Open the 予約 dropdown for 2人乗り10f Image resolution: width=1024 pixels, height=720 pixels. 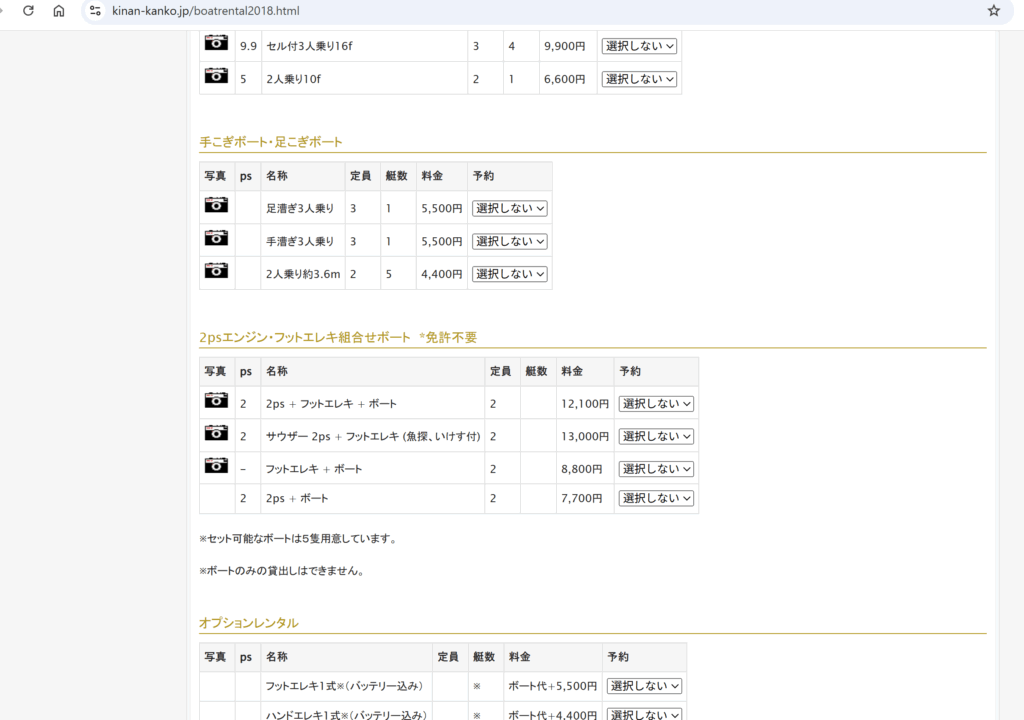[x=639, y=79]
